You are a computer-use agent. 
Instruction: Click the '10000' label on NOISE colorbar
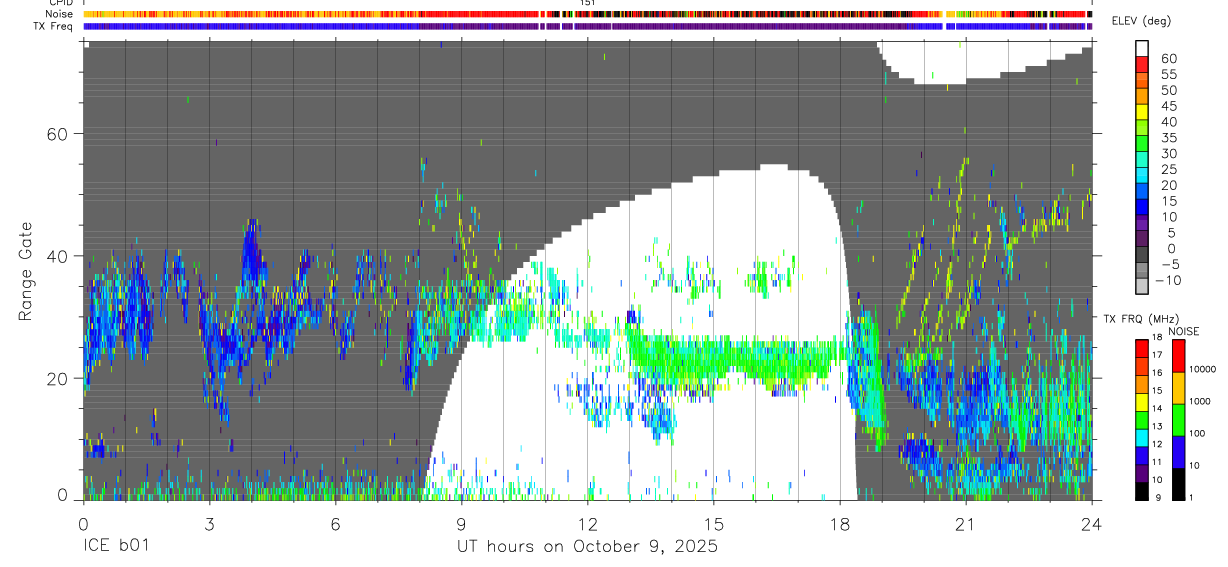coord(1204,370)
